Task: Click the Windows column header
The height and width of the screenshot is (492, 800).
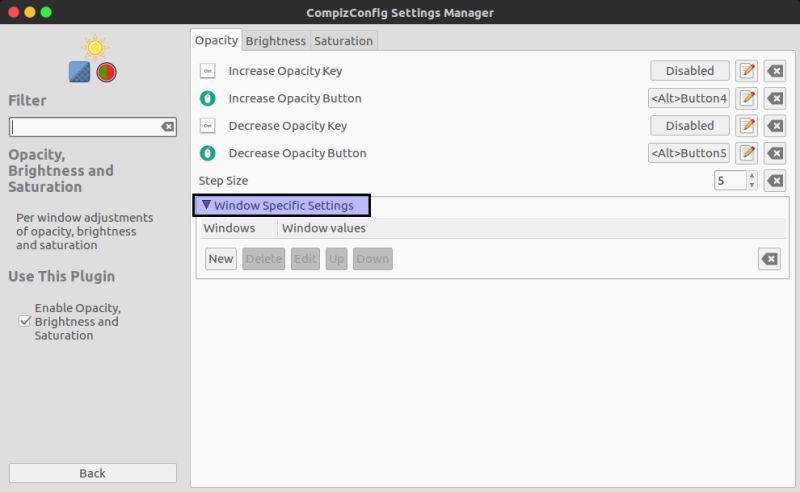Action: point(239,228)
